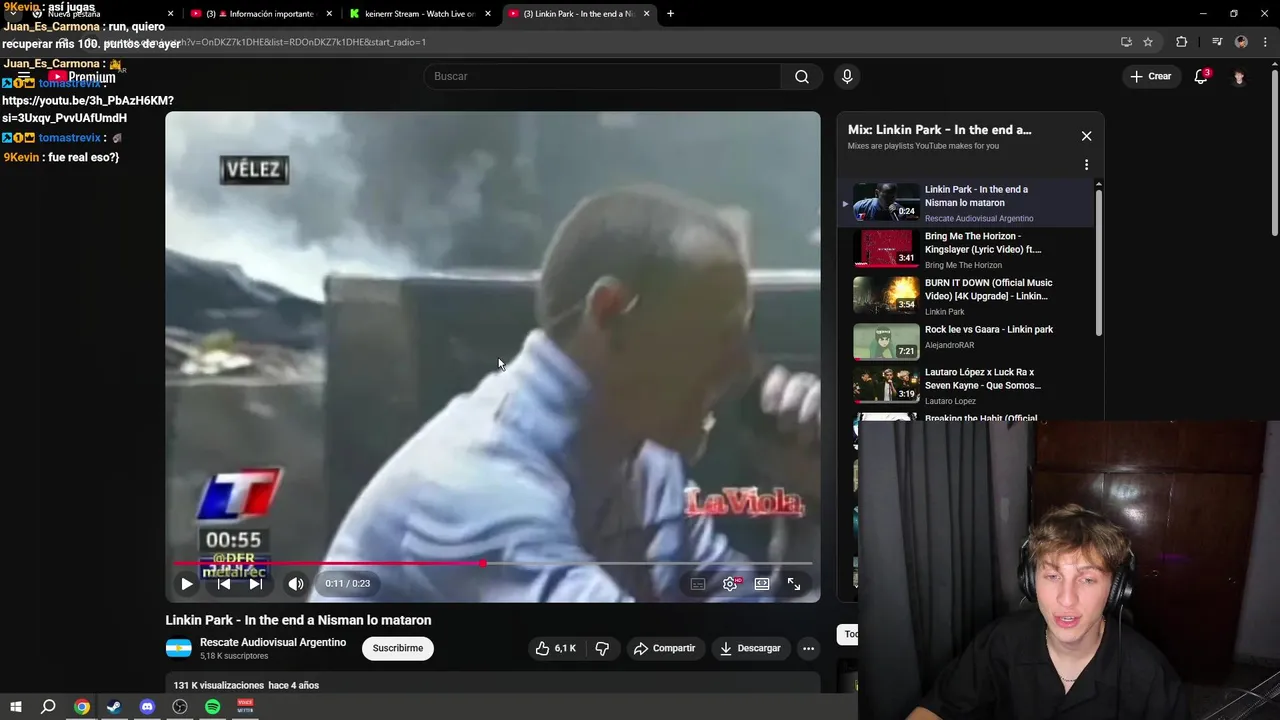The image size is (1280, 720).
Task: Open video settings gear
Action: [x=730, y=584]
